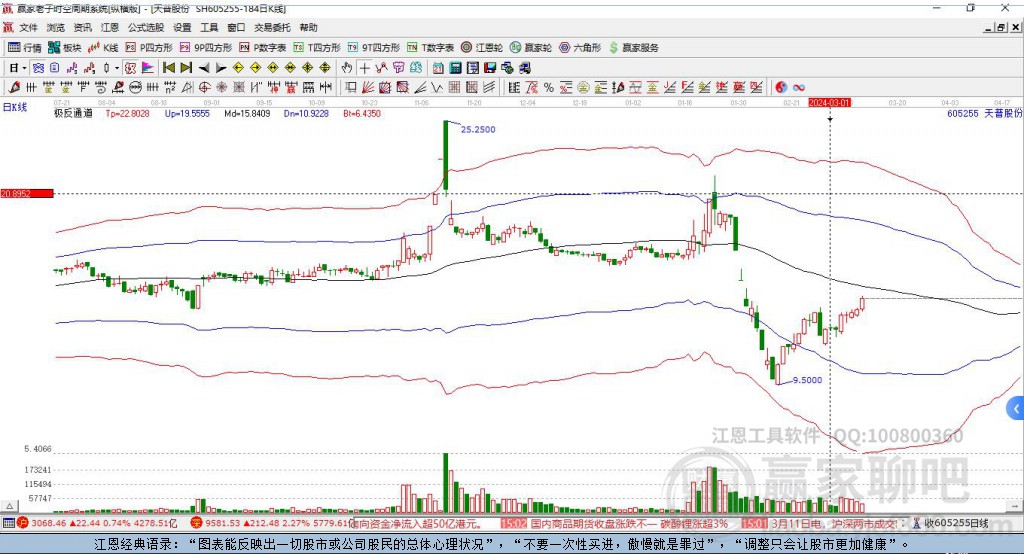Open the 江恩 menu
The width and height of the screenshot is (1024, 554).
(x=110, y=27)
